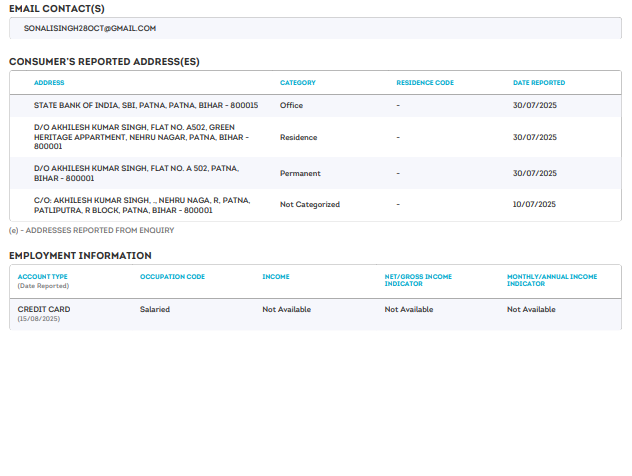Click the OCCUPATION CODE column header

pos(172,276)
